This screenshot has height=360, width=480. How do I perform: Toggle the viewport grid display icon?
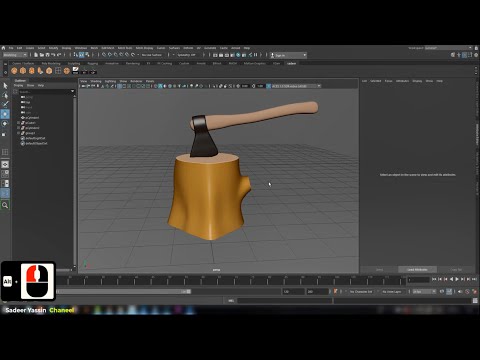[119, 86]
